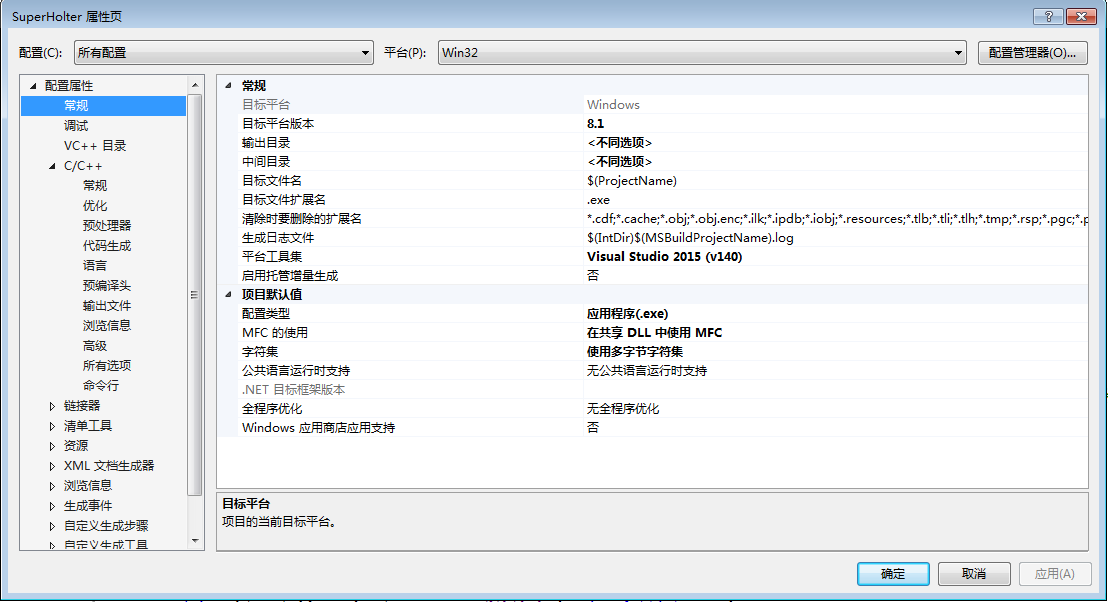The height and width of the screenshot is (602, 1108).
Task: Expand the 链接器 tree node
Action: click(x=52, y=406)
